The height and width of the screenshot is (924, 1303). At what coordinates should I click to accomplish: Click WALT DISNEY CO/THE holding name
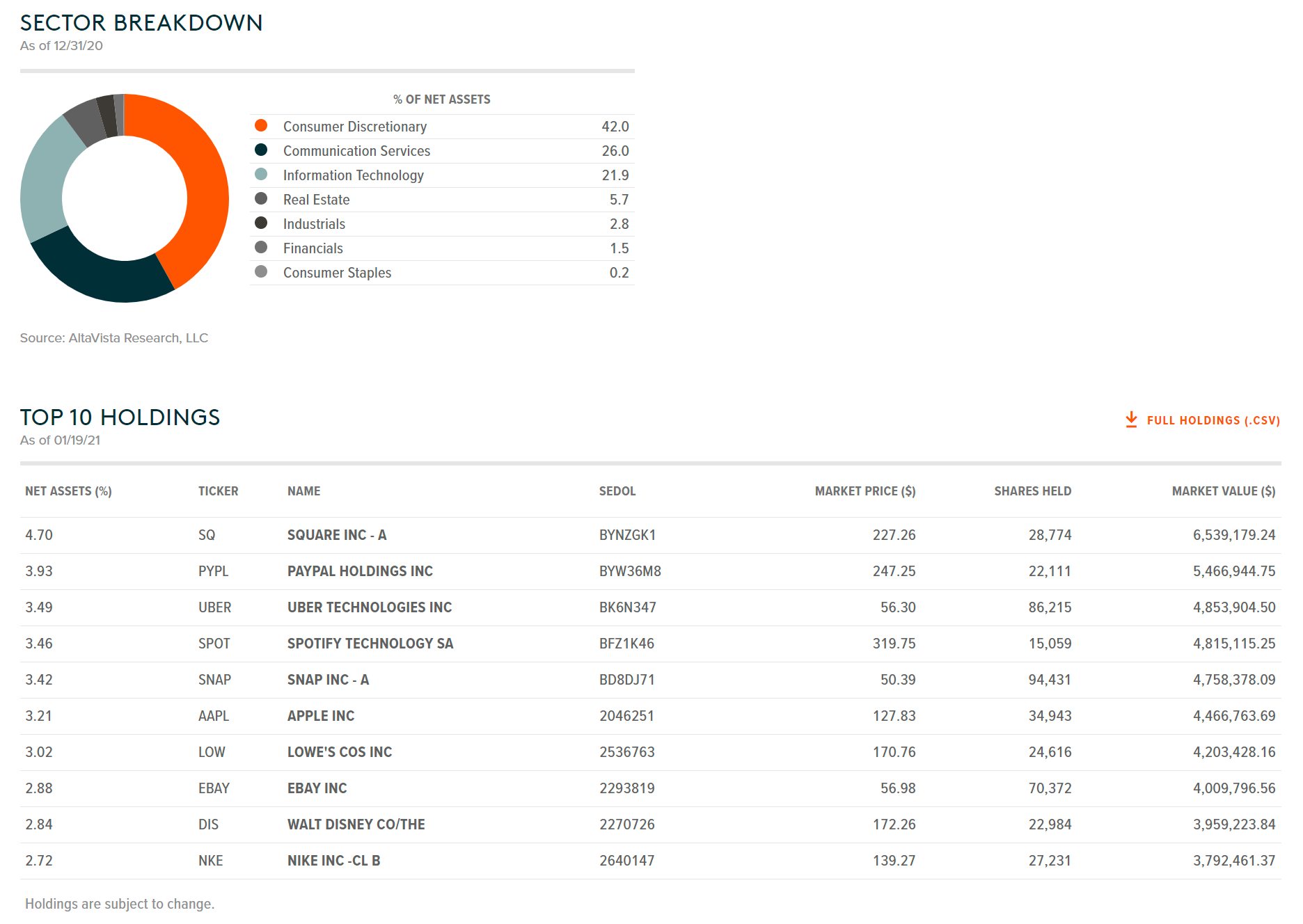[356, 825]
